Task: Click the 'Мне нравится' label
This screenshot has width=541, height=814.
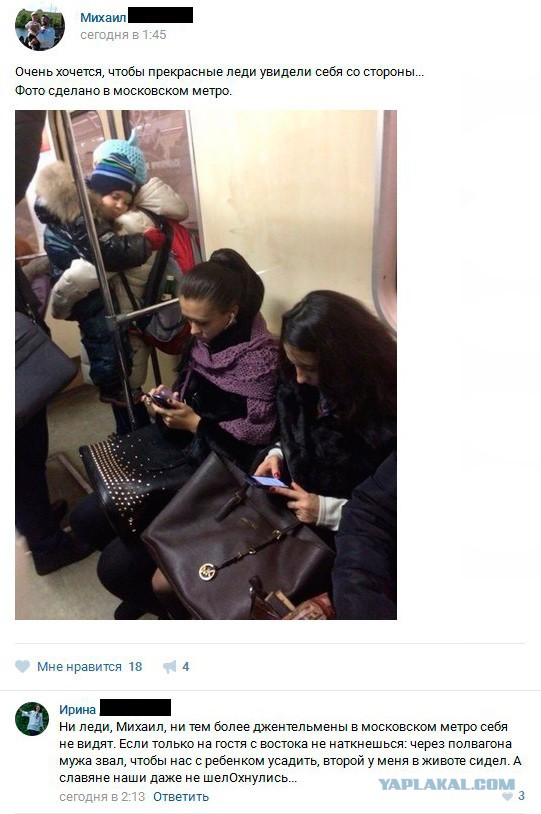Action: pyautogui.click(x=79, y=667)
